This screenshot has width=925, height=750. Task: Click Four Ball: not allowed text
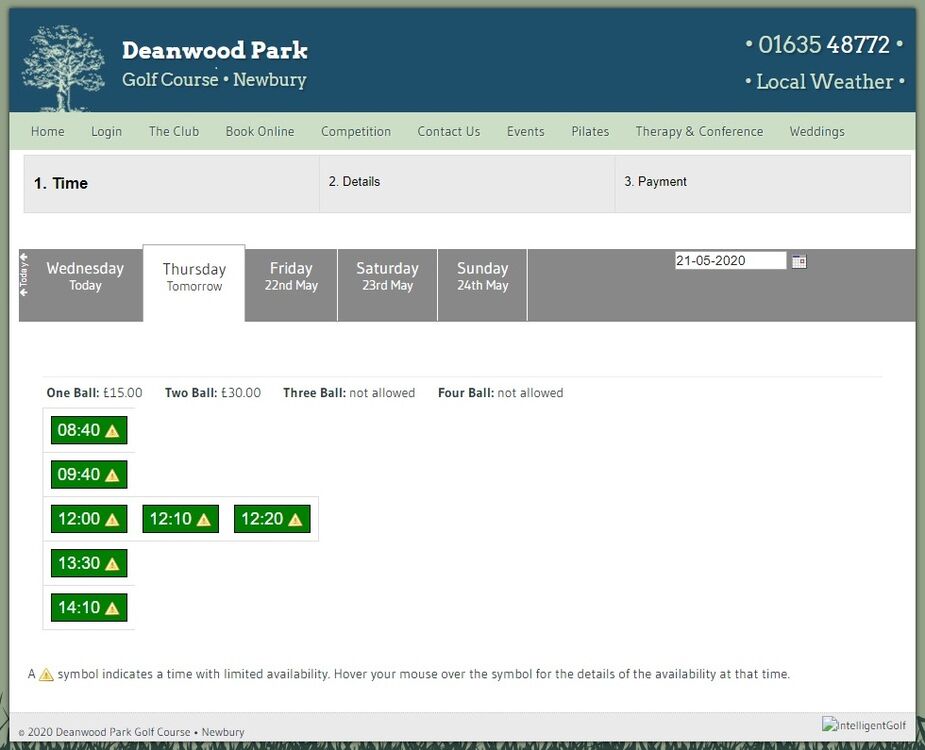pos(500,392)
